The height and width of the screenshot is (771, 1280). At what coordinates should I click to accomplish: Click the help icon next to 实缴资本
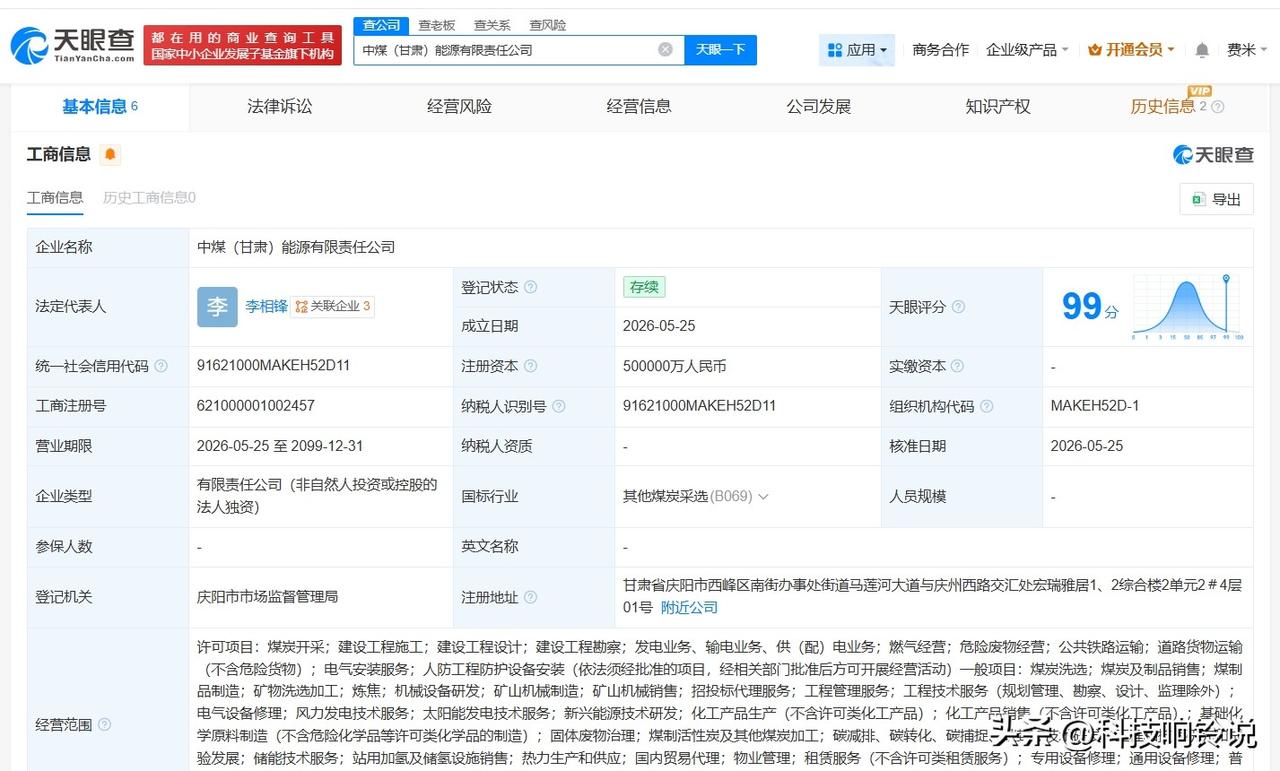click(958, 367)
